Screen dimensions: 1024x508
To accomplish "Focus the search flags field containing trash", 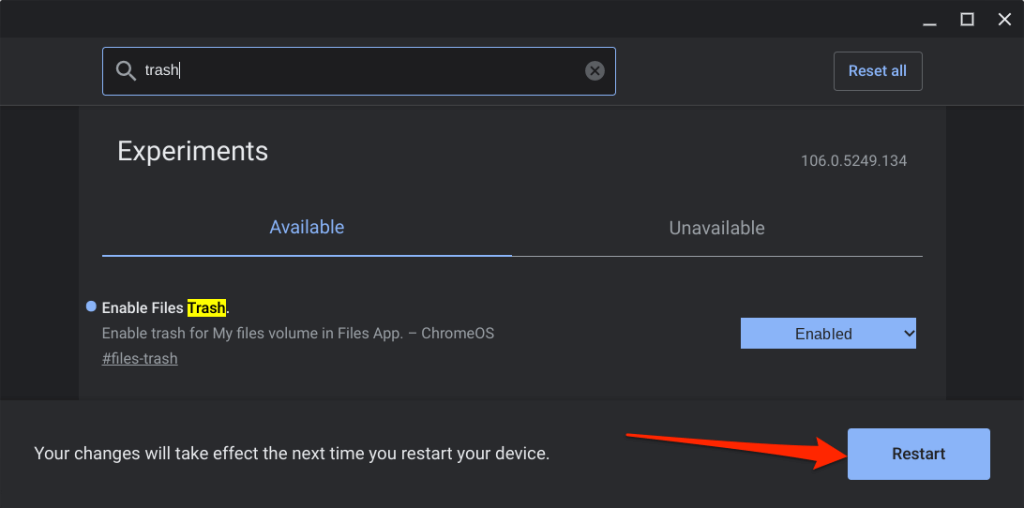I will [x=360, y=71].
